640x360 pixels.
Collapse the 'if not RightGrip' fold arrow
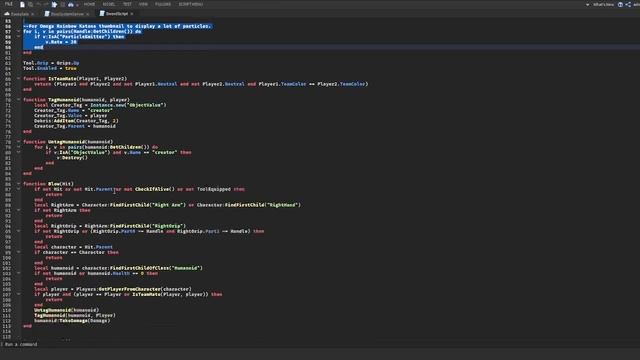[18, 231]
